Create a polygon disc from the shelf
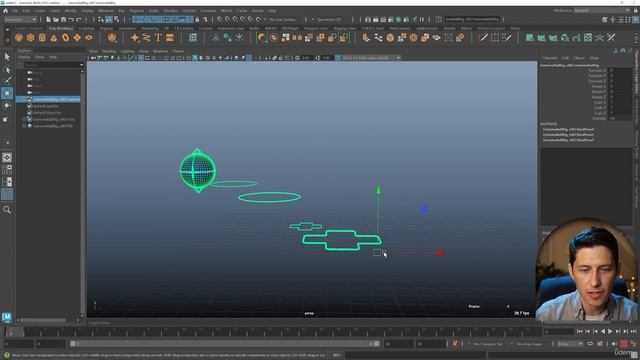This screenshot has width=640, height=360. pos(89,38)
